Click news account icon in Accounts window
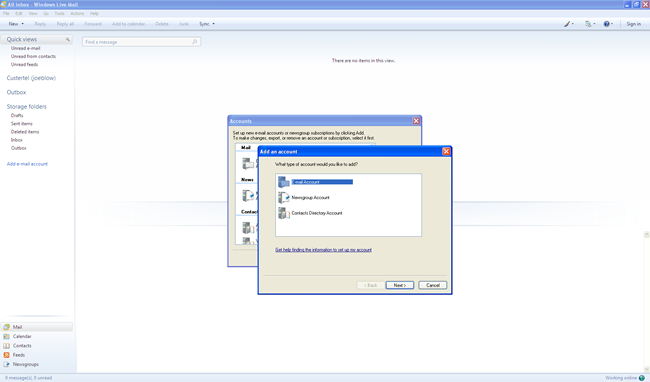Screen dimensions: 650x382 248,195
